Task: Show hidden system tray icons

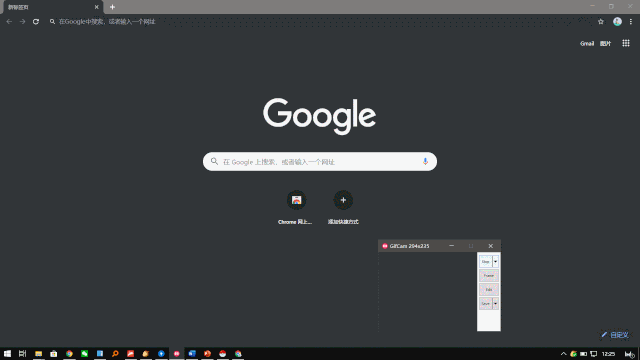Action: [563, 354]
